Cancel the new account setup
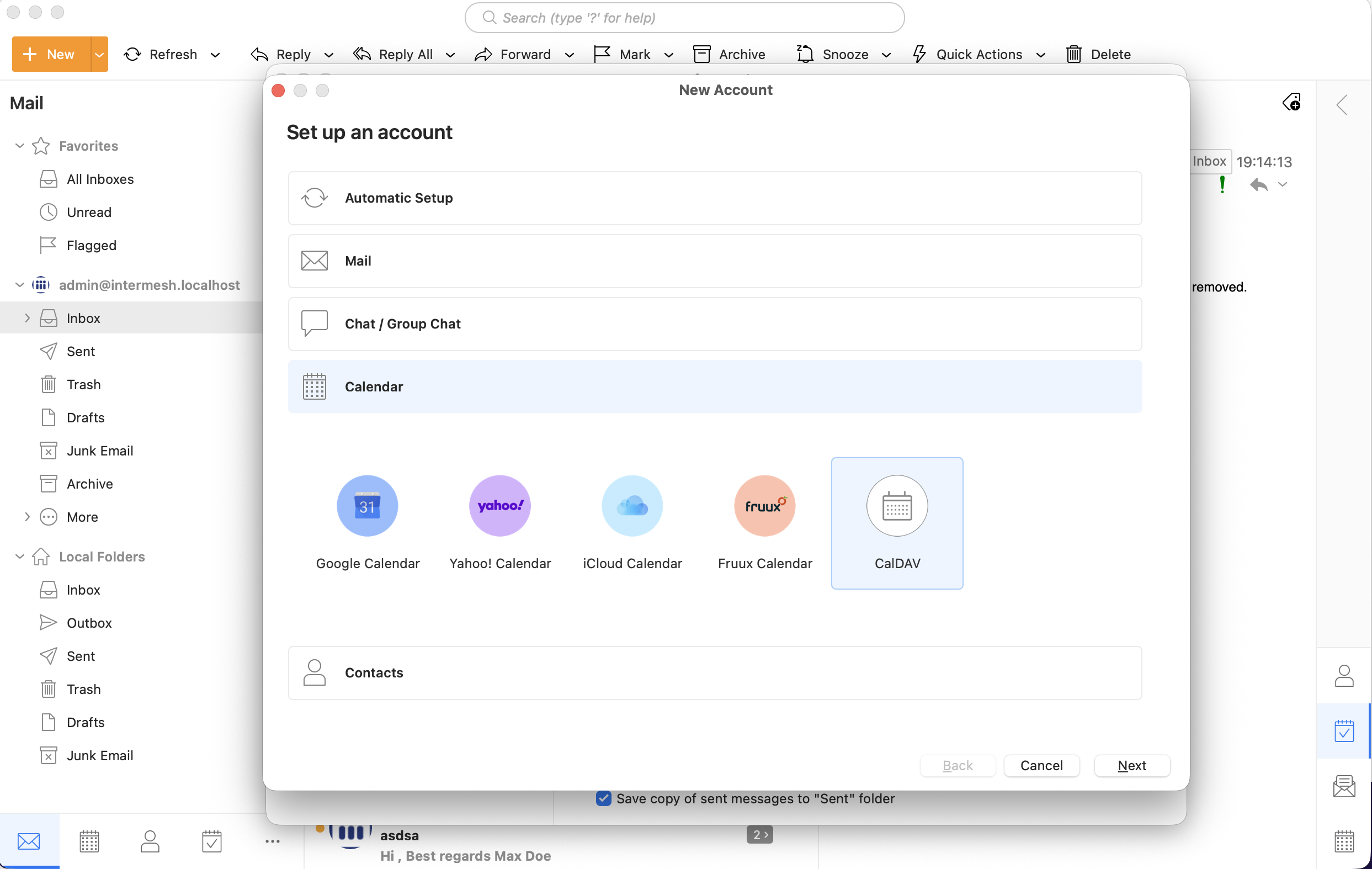The height and width of the screenshot is (869, 1372). pos(1041,765)
